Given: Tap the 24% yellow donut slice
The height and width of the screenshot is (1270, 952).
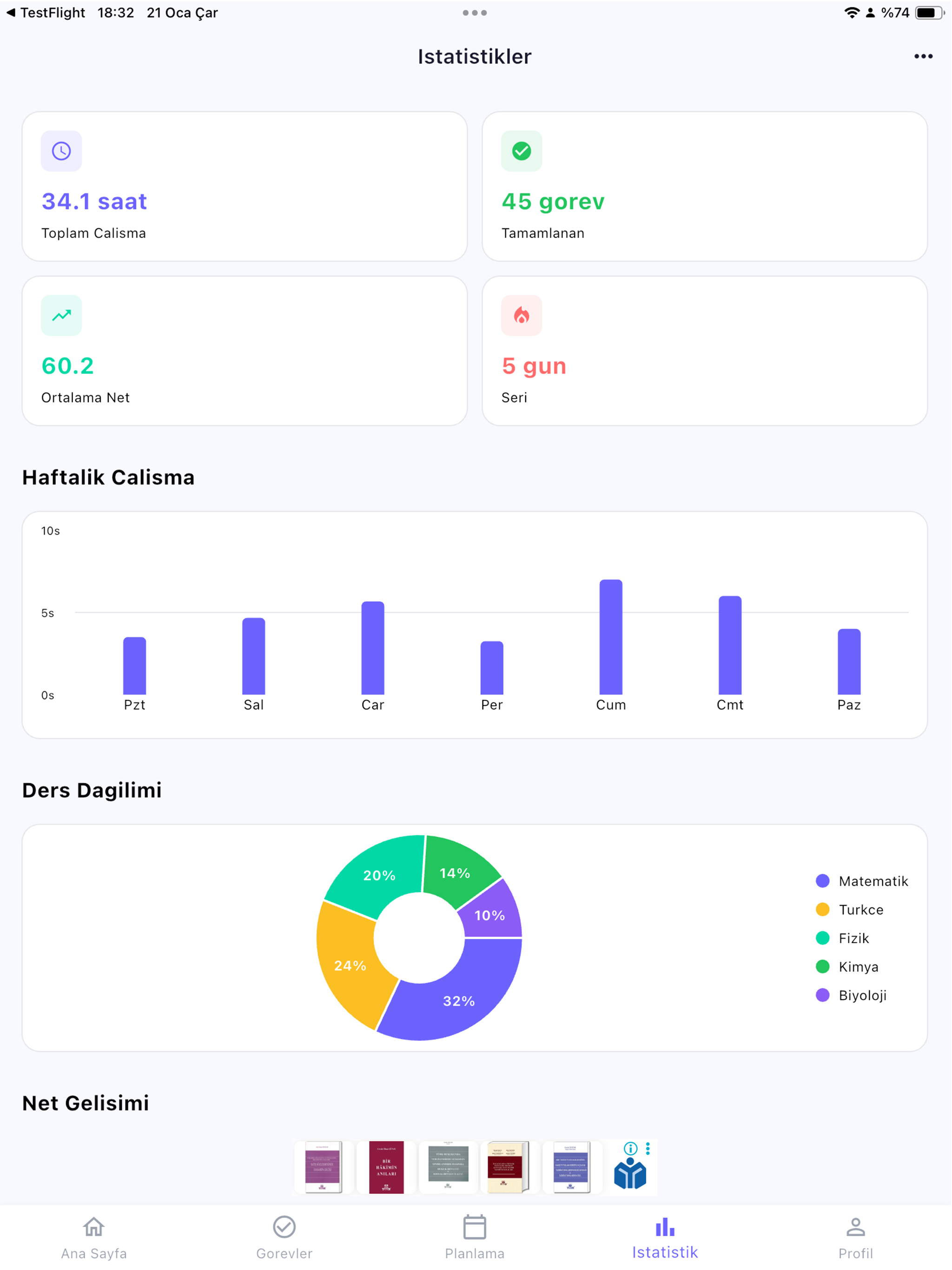Looking at the screenshot, I should pos(349,965).
